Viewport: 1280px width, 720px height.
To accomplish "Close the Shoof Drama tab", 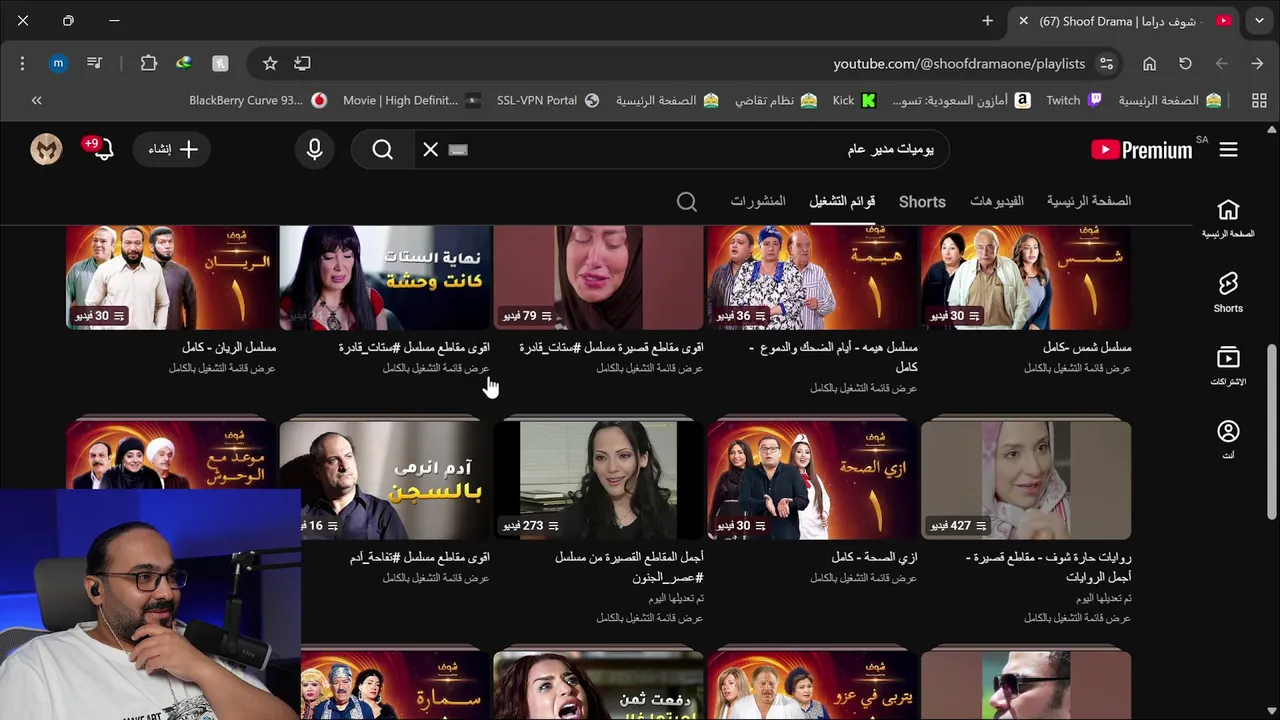I will coord(1023,20).
